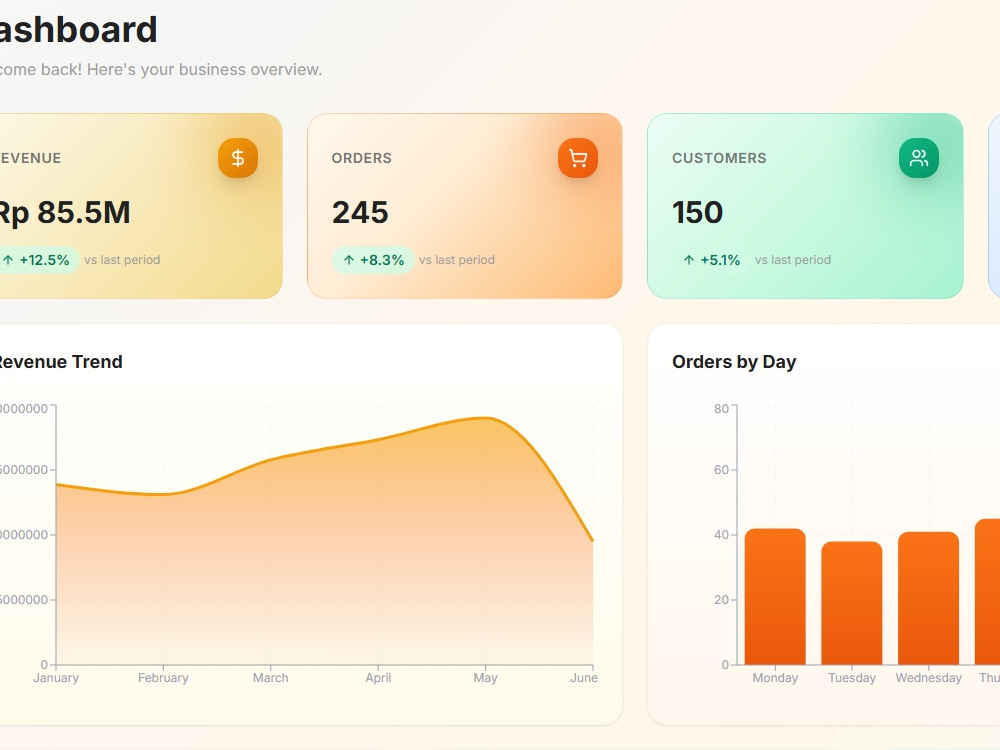Click the +5.1% customers change badge

coord(711,260)
